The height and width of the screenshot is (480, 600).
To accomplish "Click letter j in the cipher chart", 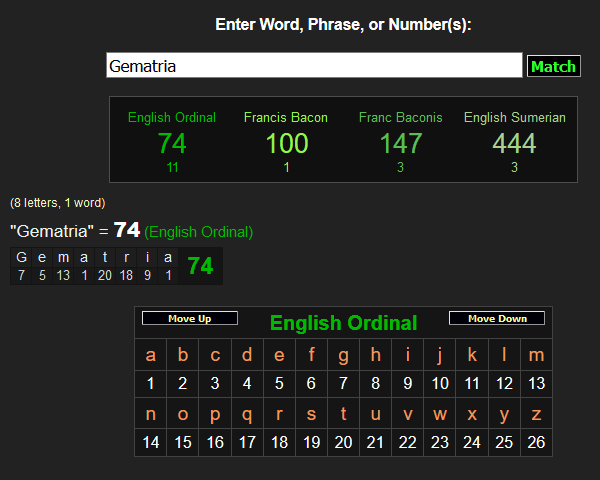I will (440, 355).
